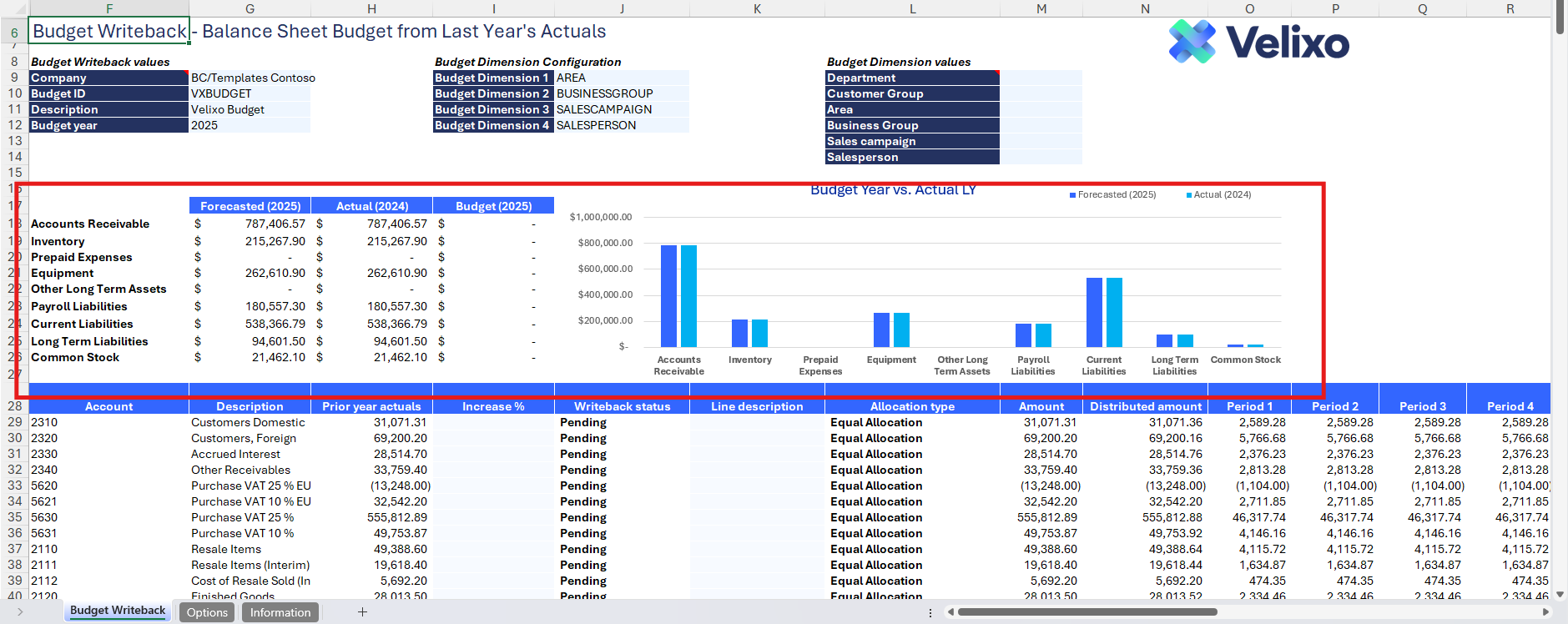Click the Velixo logo image
Viewport: 1568px width, 624px height.
point(1258,42)
